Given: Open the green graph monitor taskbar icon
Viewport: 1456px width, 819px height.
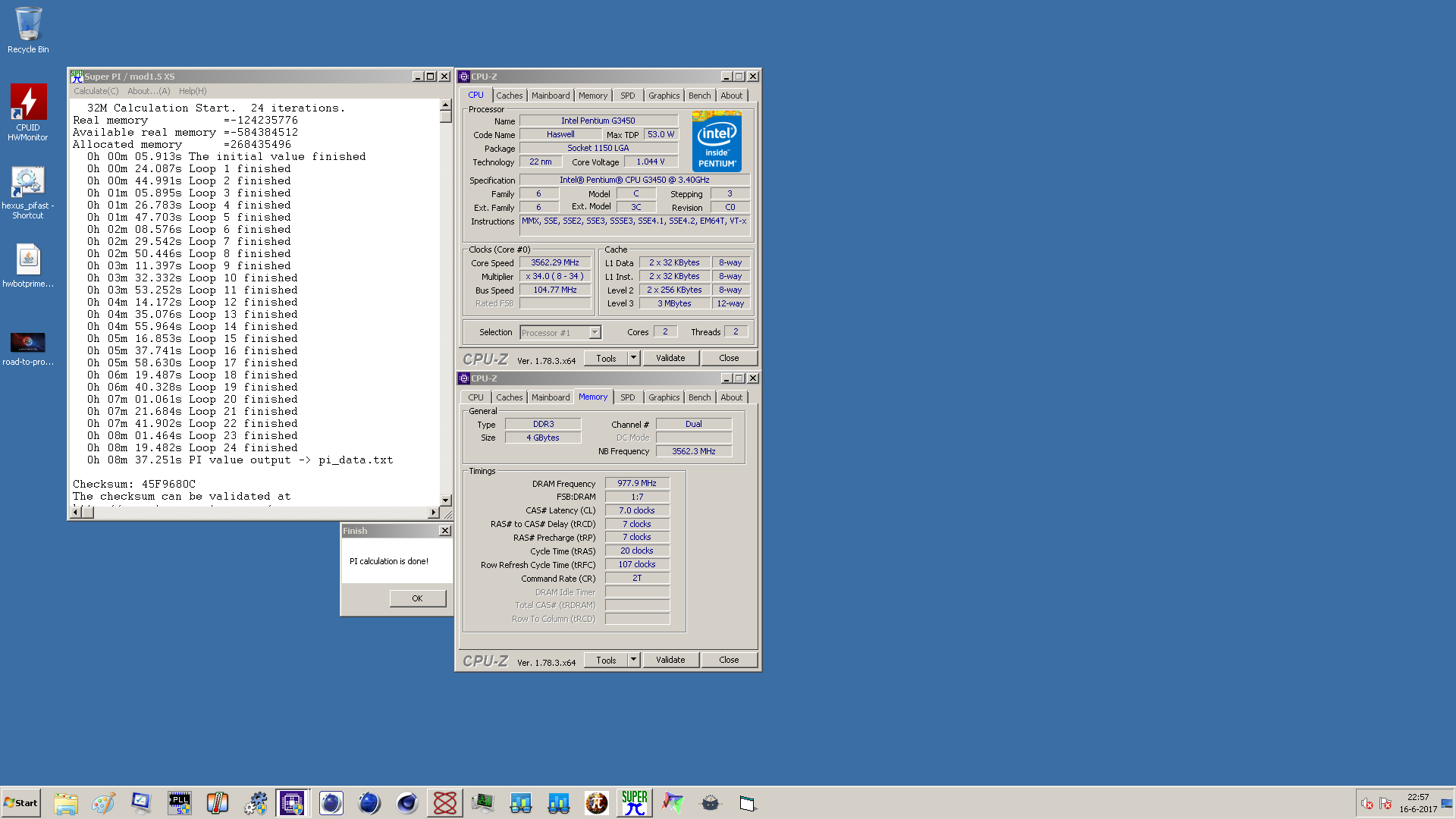Looking at the screenshot, I should click(x=483, y=803).
